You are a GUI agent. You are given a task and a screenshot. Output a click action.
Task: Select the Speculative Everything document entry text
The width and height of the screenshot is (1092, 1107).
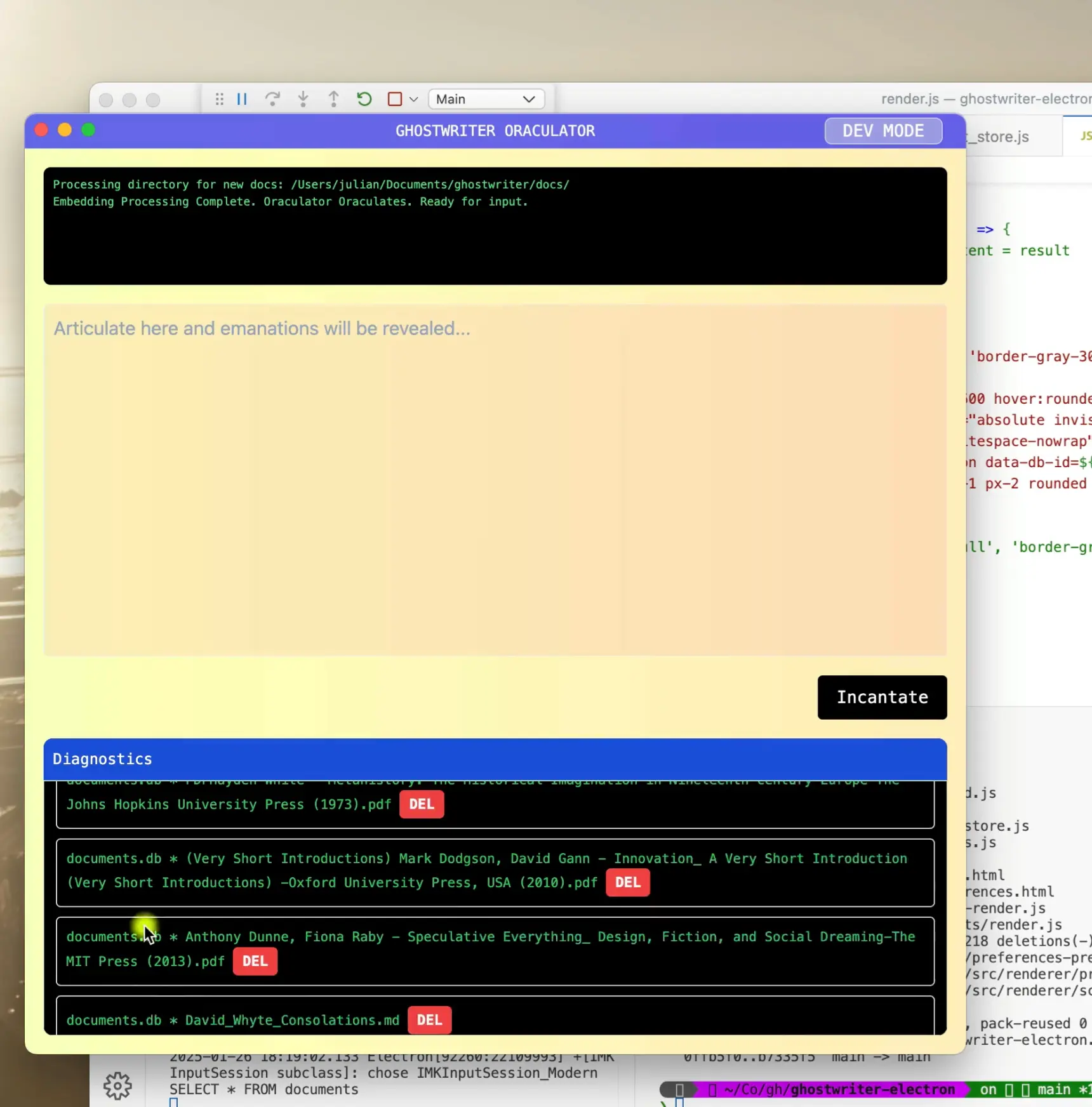tap(491, 949)
